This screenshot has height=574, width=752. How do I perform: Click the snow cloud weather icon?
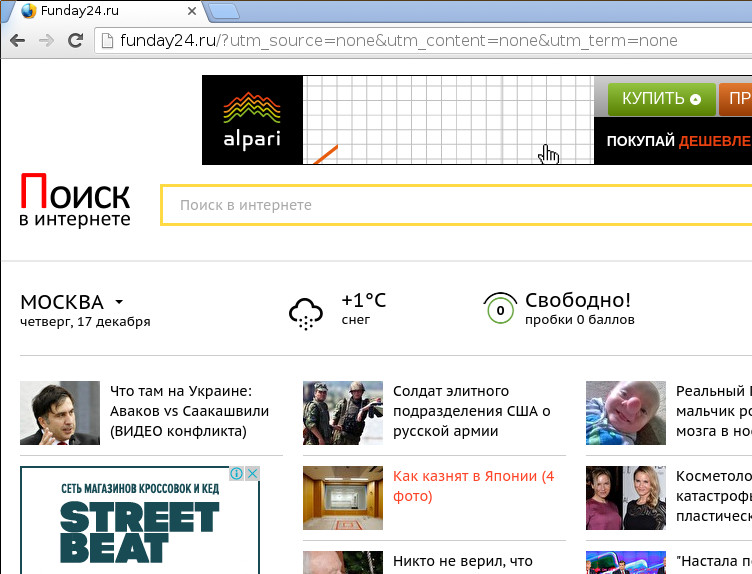pos(306,314)
